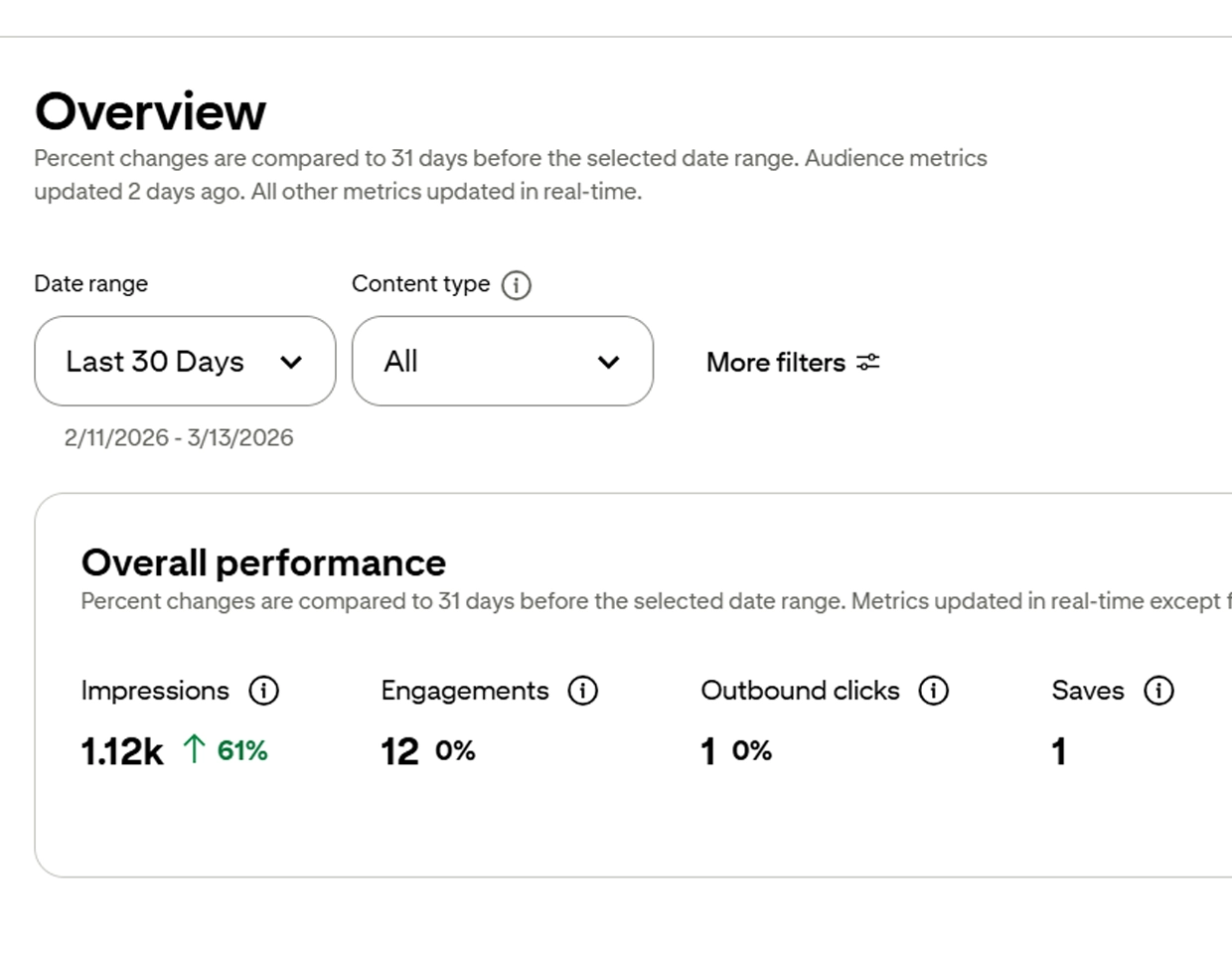Viewport: 1232px width, 954px height.
Task: Click the Impressions metric label
Action: click(x=155, y=691)
